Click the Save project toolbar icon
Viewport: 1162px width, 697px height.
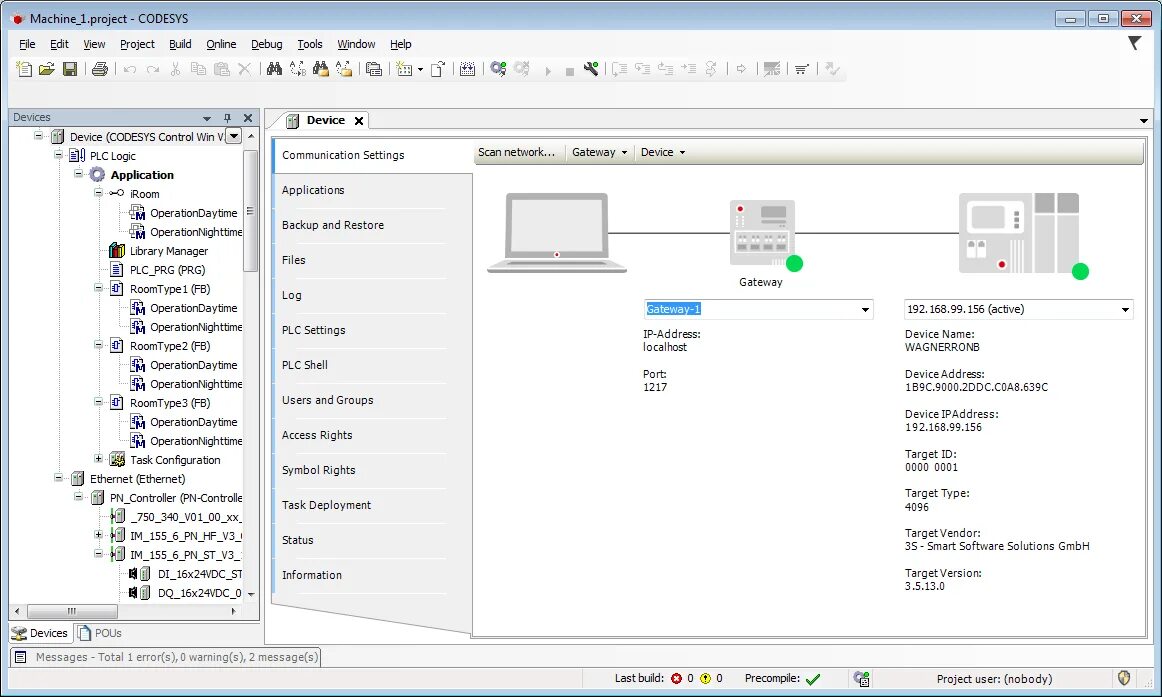(70, 69)
